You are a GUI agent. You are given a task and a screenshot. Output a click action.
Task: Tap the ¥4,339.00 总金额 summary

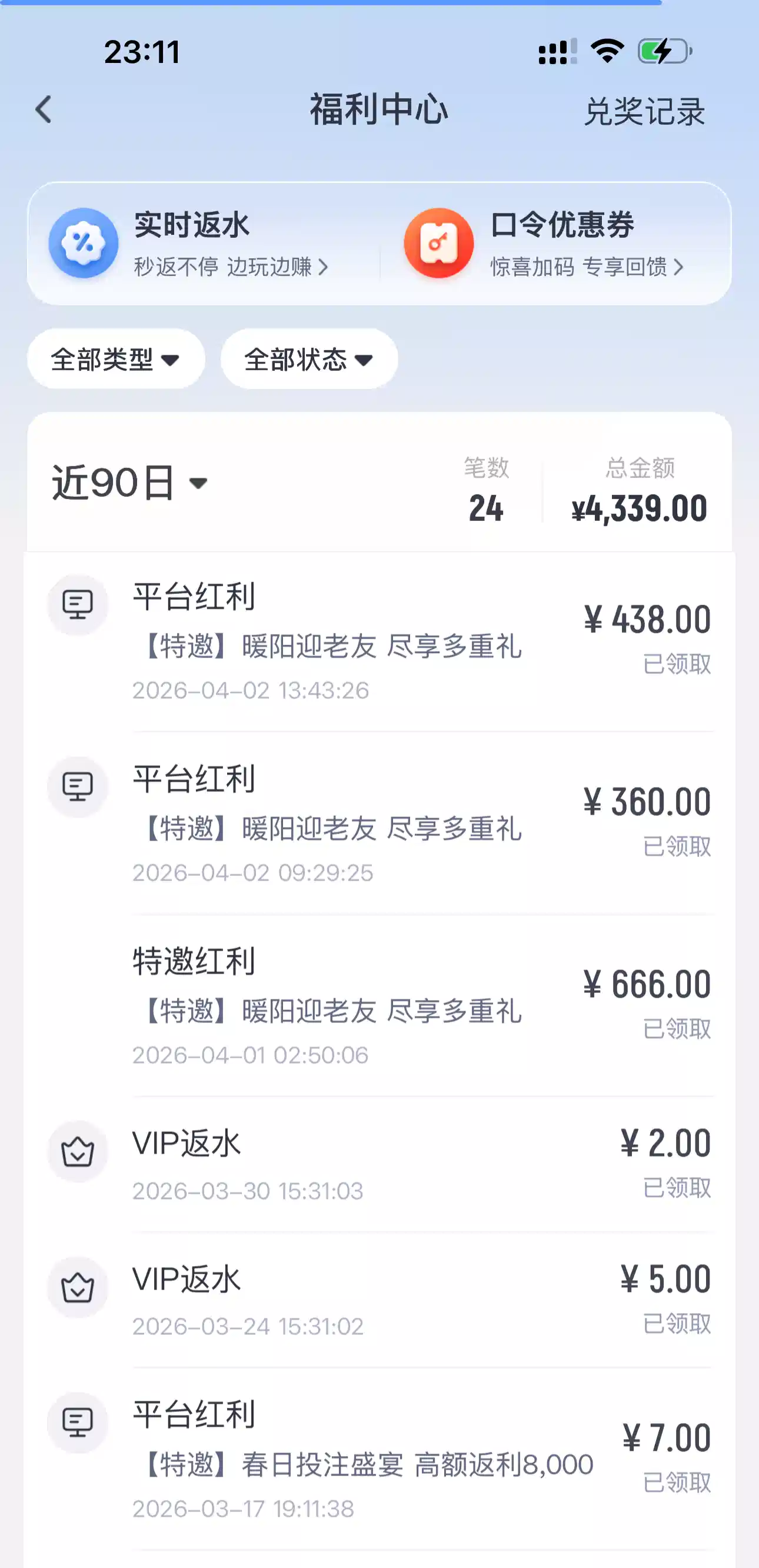coord(639,507)
